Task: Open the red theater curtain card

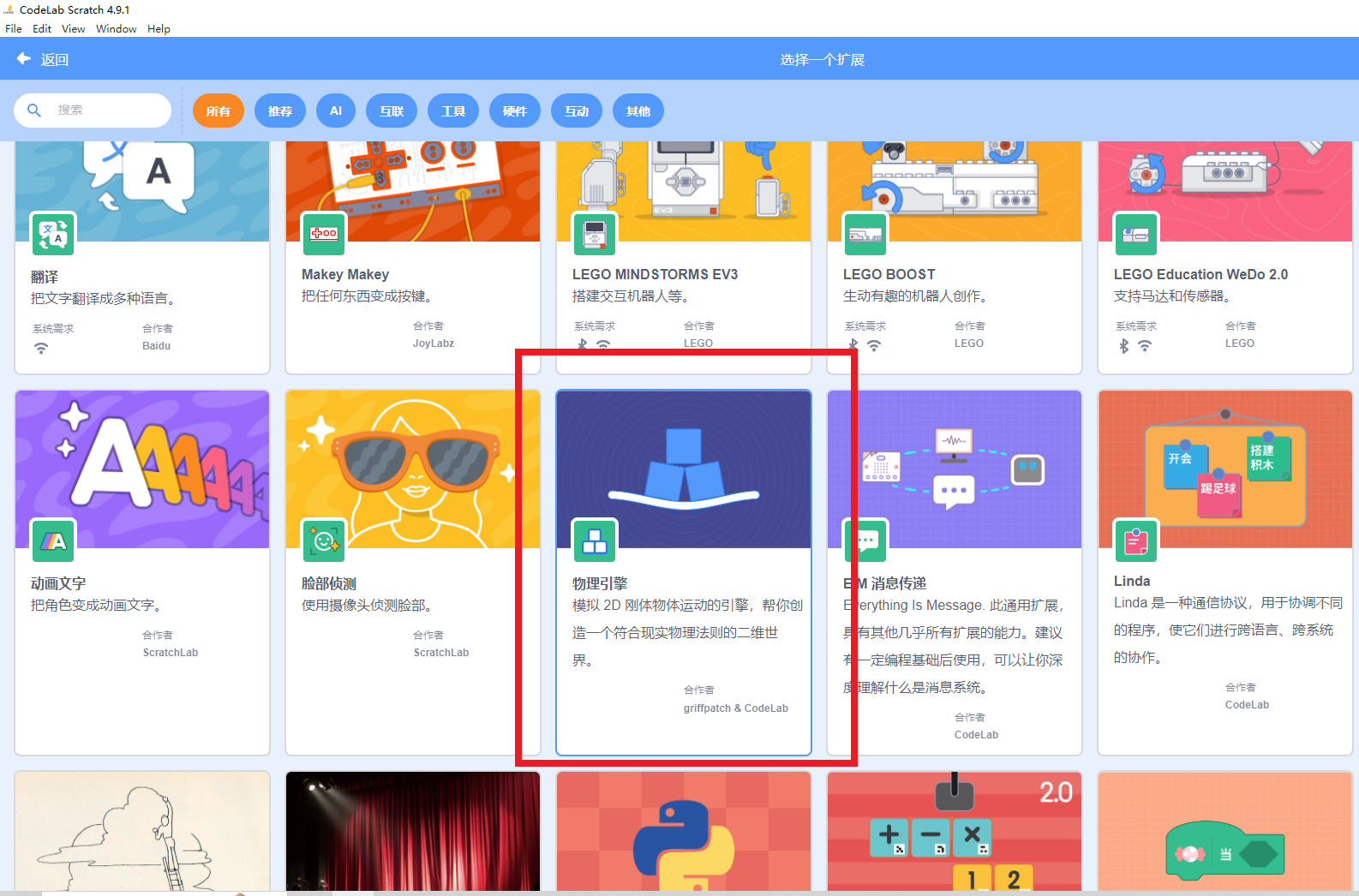Action: click(413, 831)
